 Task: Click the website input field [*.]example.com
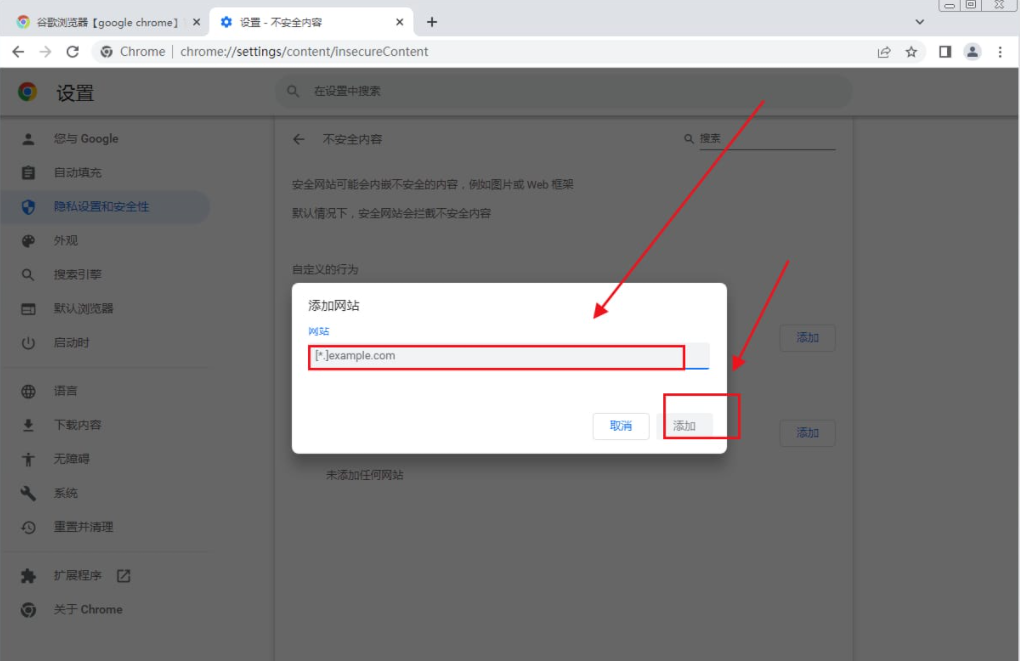coord(509,356)
